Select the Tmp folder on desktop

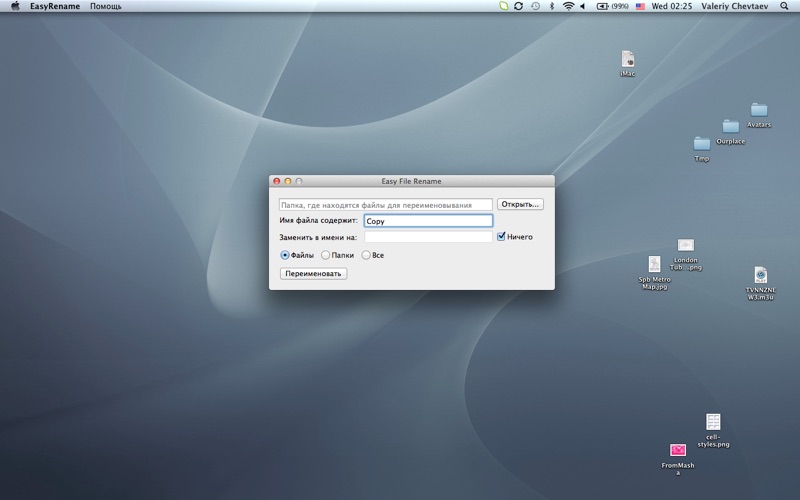tap(702, 149)
